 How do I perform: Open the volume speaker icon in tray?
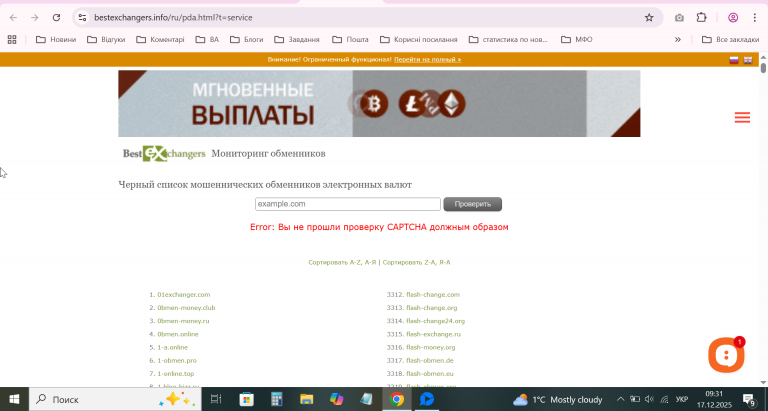649,399
